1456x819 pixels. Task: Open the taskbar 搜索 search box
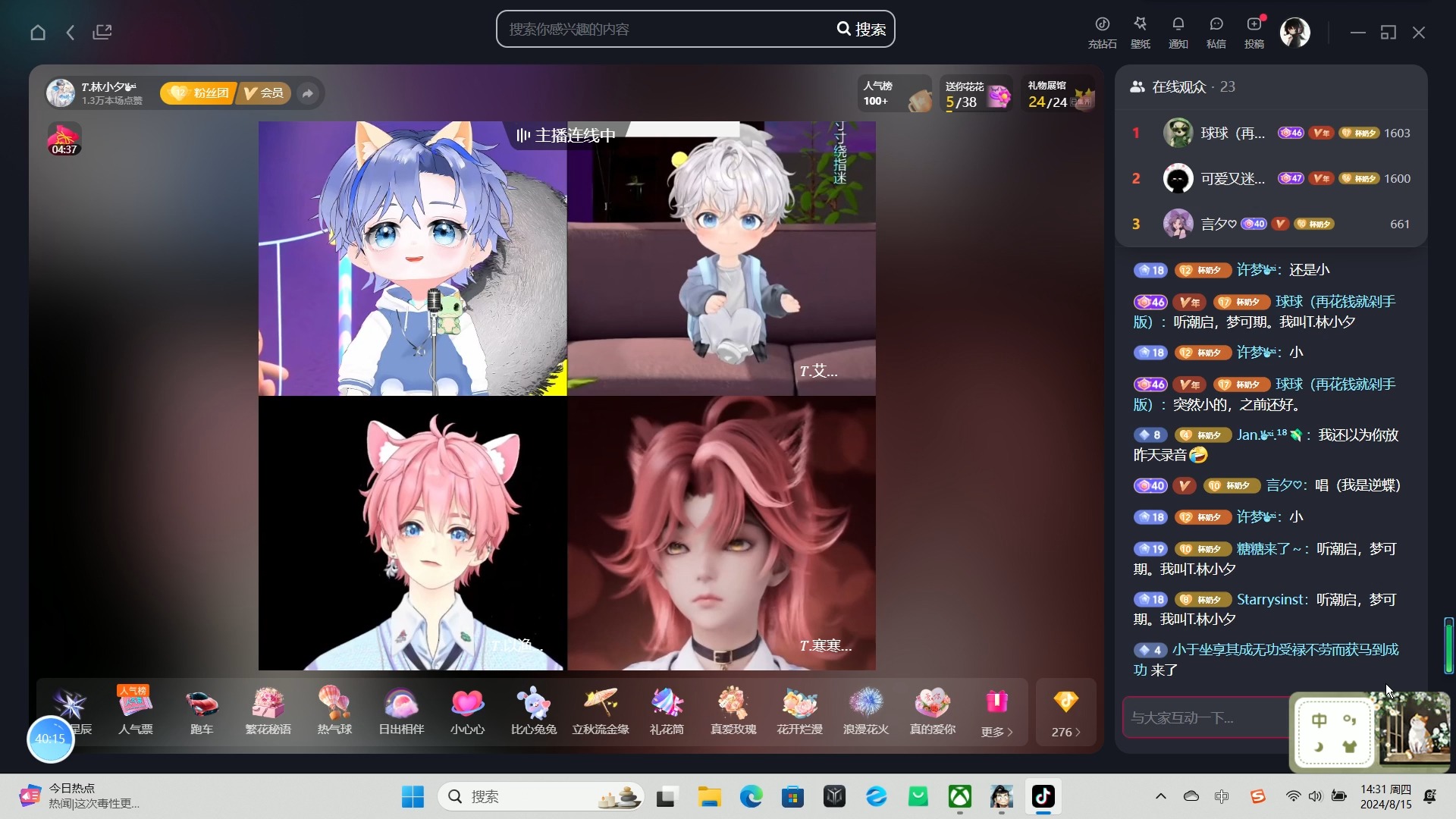tap(541, 796)
